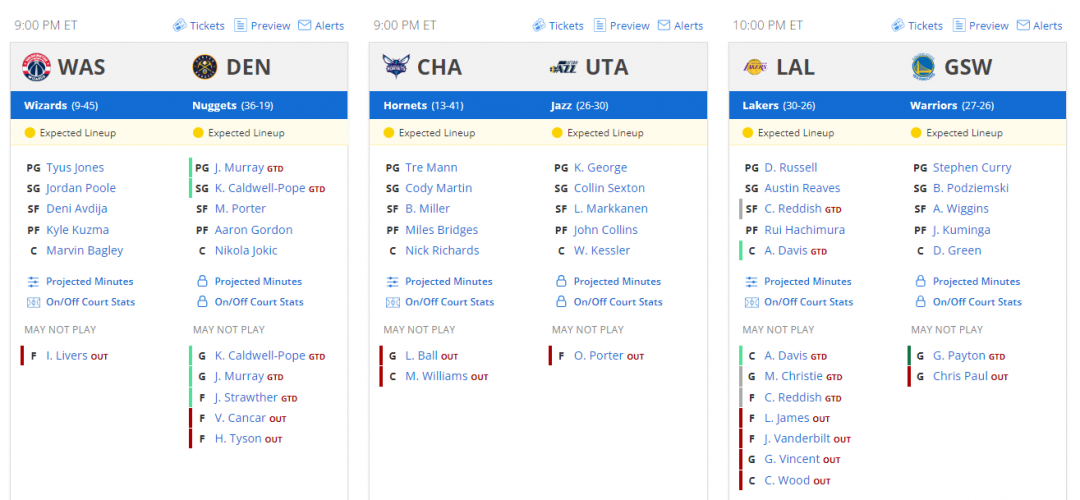Click the Denver Nuggets team logo
The width and height of the screenshot is (1080, 500).
(206, 67)
